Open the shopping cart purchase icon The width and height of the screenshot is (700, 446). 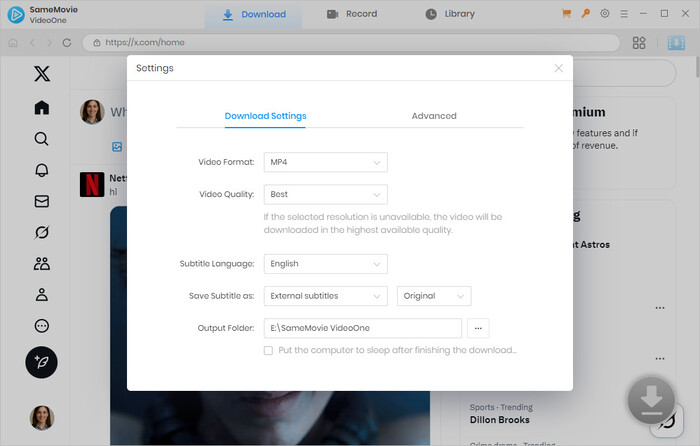(x=567, y=14)
